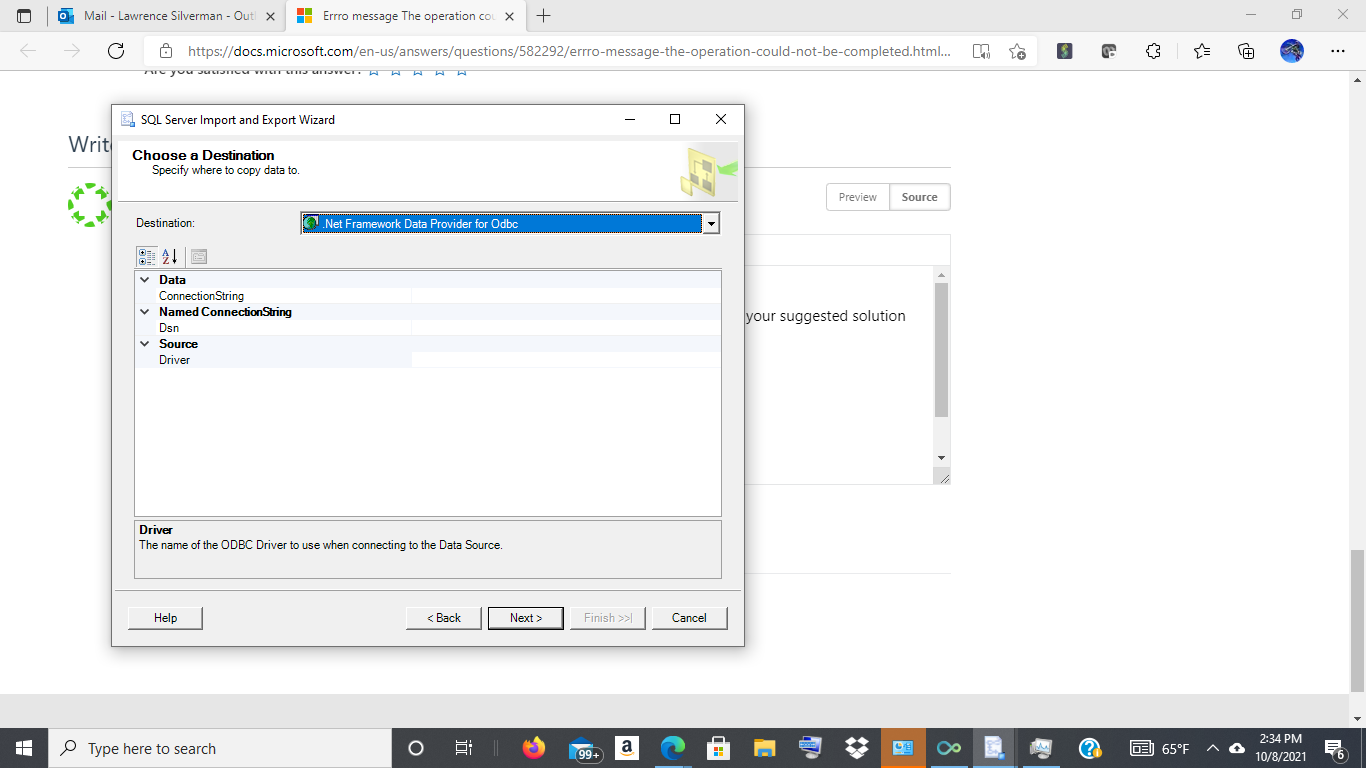1366x768 pixels.
Task: Click the Driver value field
Action: pyautogui.click(x=565, y=360)
